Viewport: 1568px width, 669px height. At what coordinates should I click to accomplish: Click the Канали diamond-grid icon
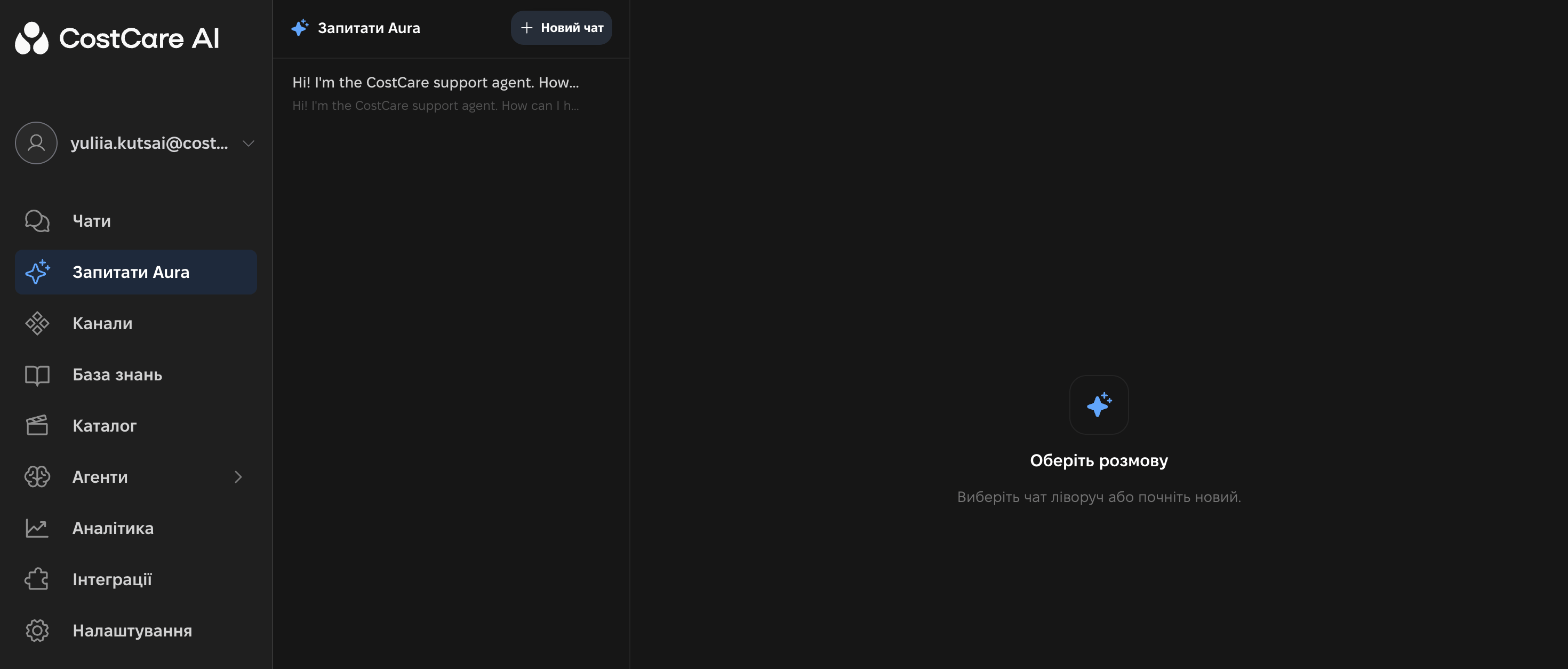tap(37, 323)
